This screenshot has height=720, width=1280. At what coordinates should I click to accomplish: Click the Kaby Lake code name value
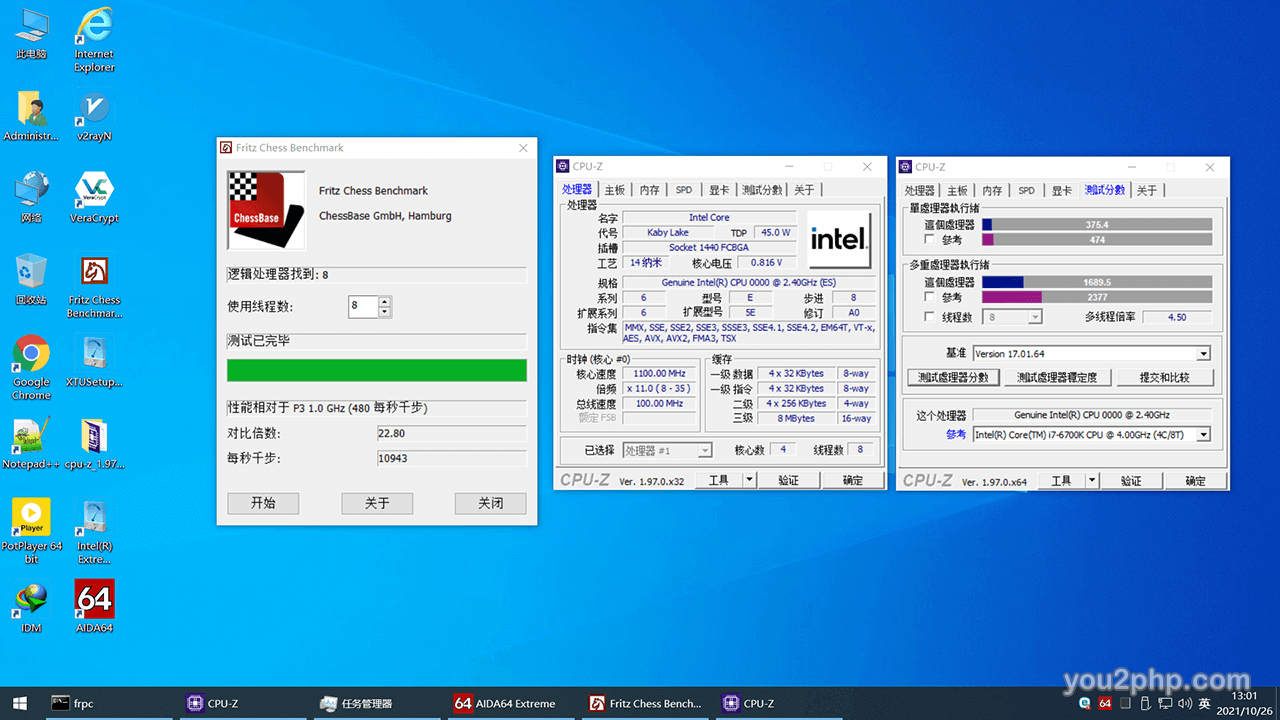tap(668, 232)
